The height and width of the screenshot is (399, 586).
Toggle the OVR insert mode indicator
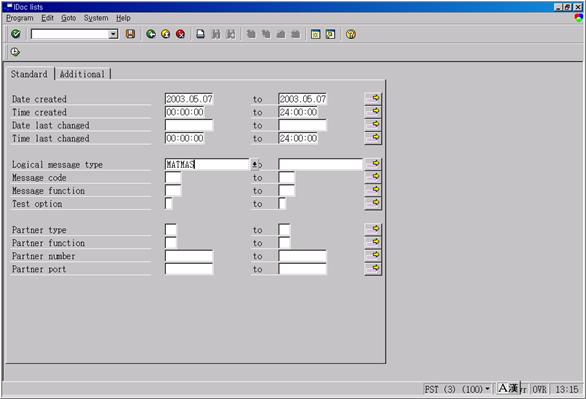(539, 389)
